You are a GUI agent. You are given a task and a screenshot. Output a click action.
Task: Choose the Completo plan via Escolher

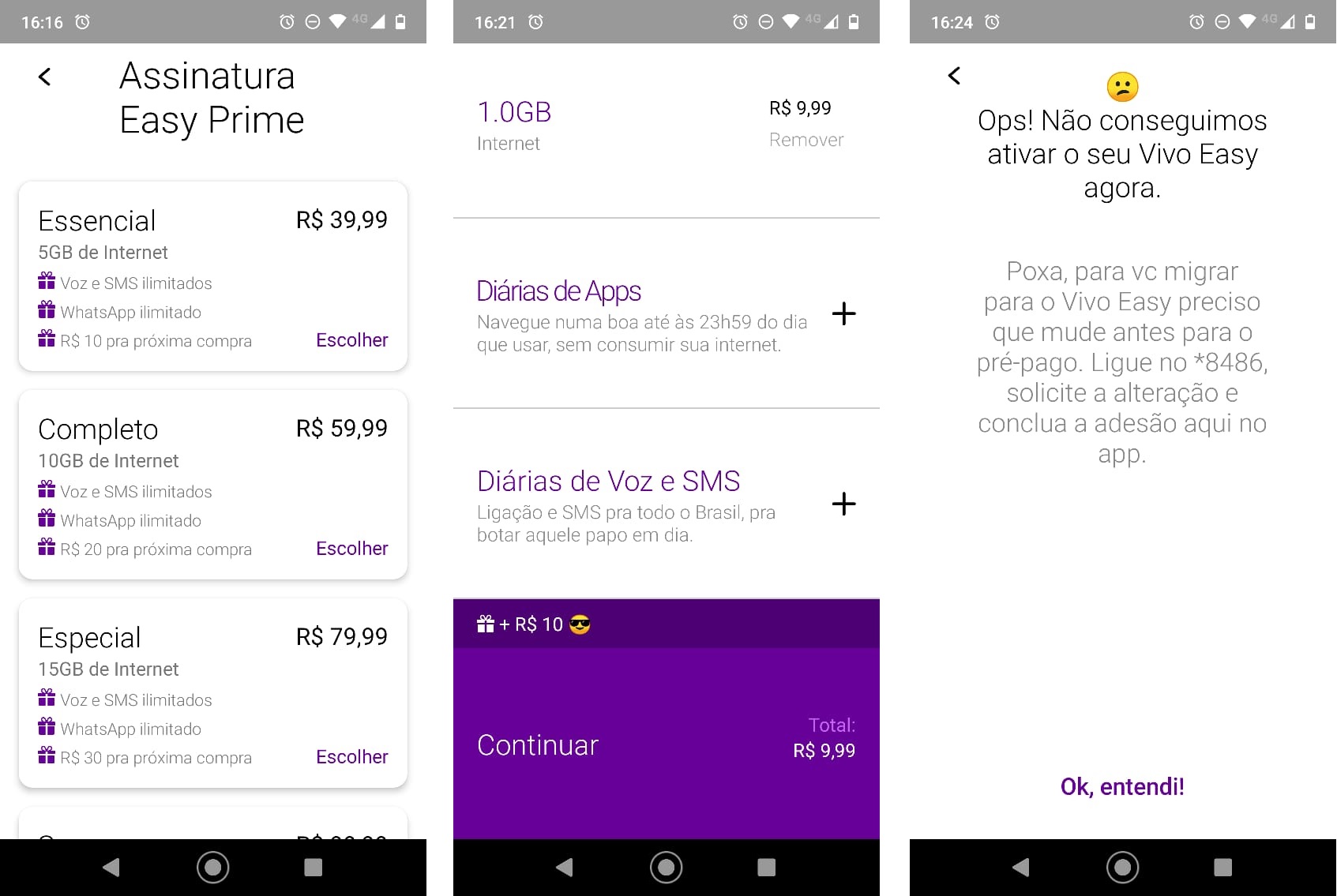point(351,549)
